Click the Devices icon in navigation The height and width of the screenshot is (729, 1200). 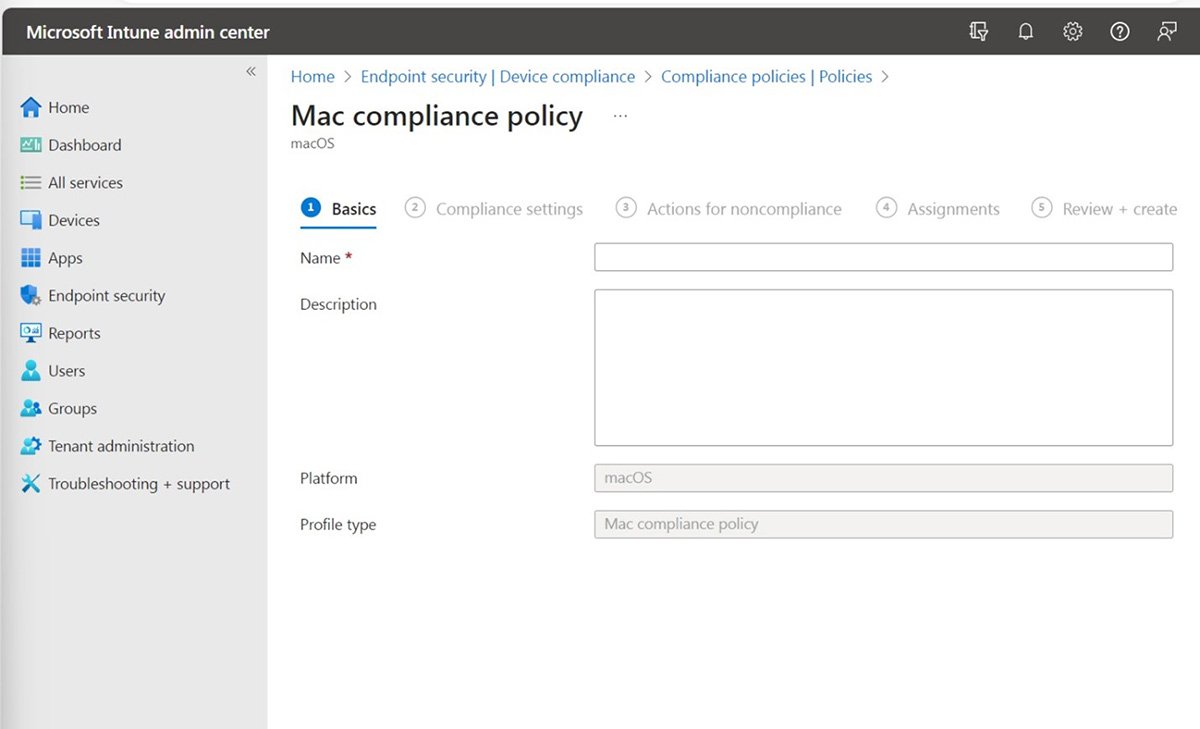coord(31,221)
